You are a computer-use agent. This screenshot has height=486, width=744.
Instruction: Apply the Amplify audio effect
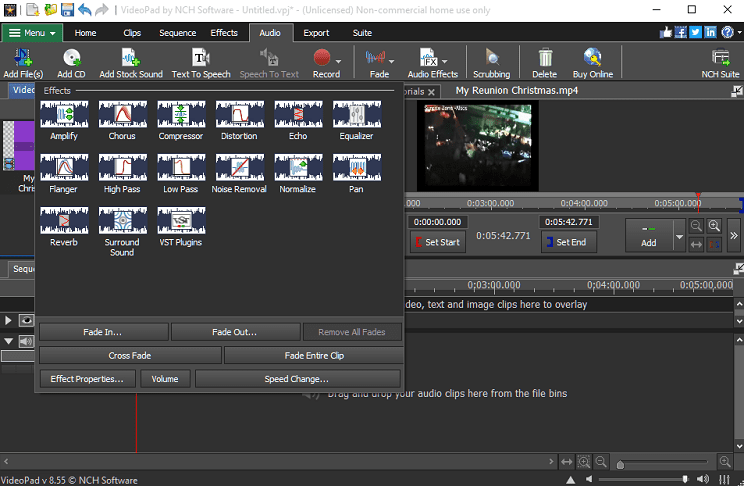[64, 121]
